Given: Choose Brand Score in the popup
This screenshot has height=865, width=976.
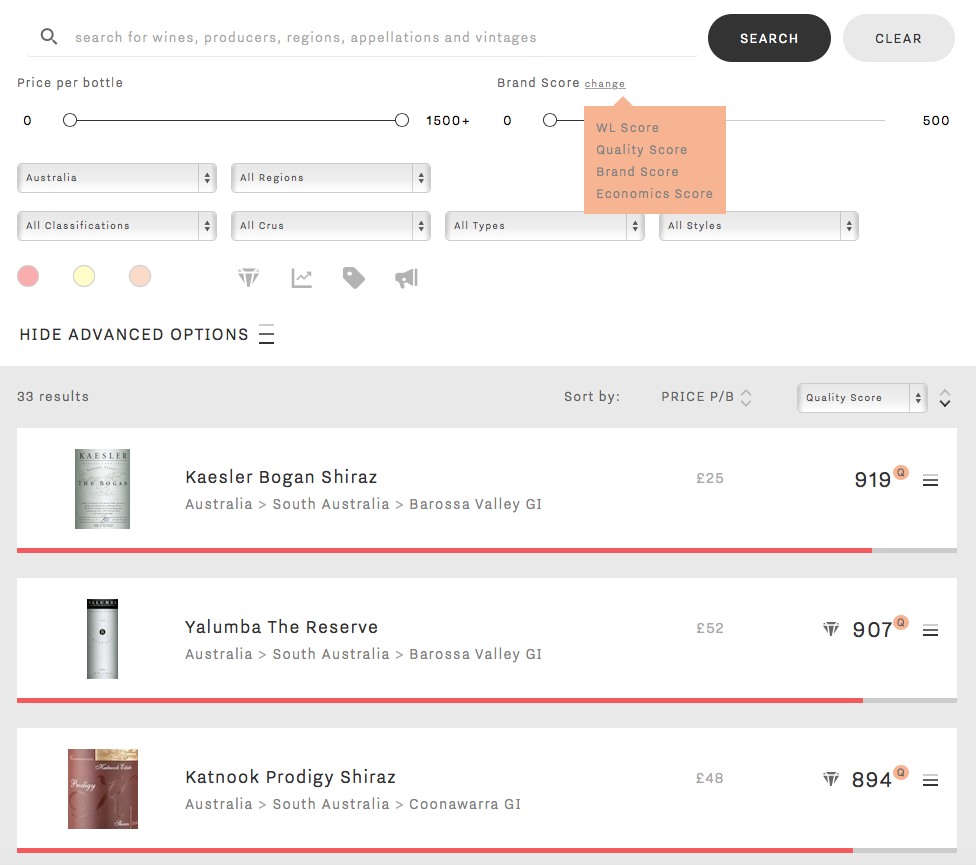Looking at the screenshot, I should (637, 172).
